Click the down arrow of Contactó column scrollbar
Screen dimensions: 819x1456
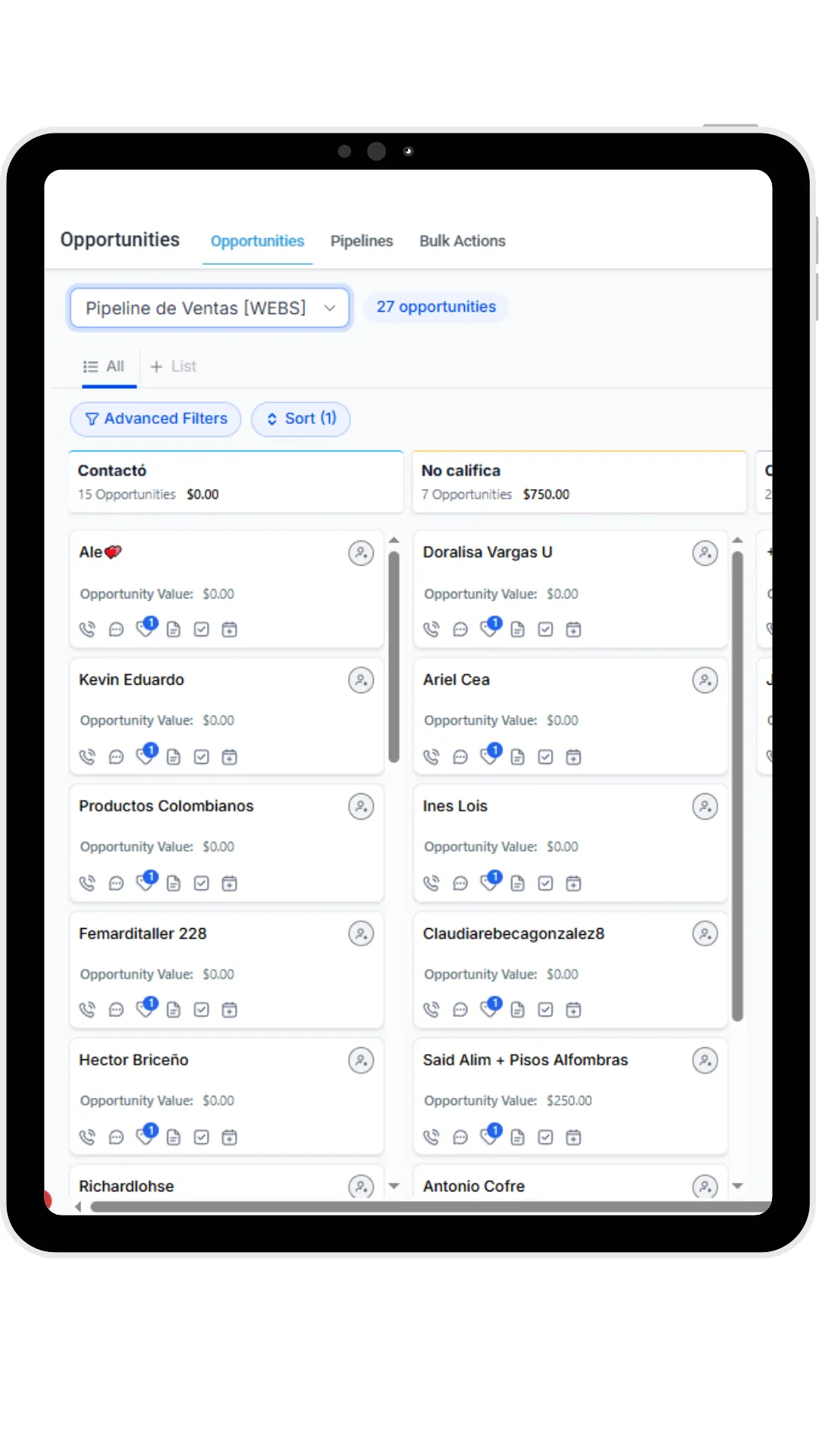394,1186
